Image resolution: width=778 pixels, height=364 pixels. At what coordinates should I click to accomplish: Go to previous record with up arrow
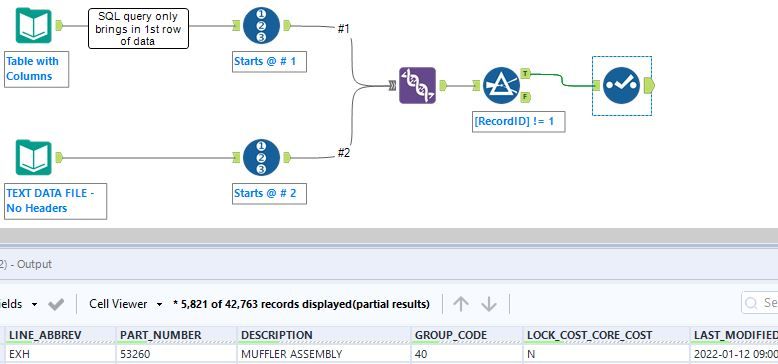pos(461,304)
